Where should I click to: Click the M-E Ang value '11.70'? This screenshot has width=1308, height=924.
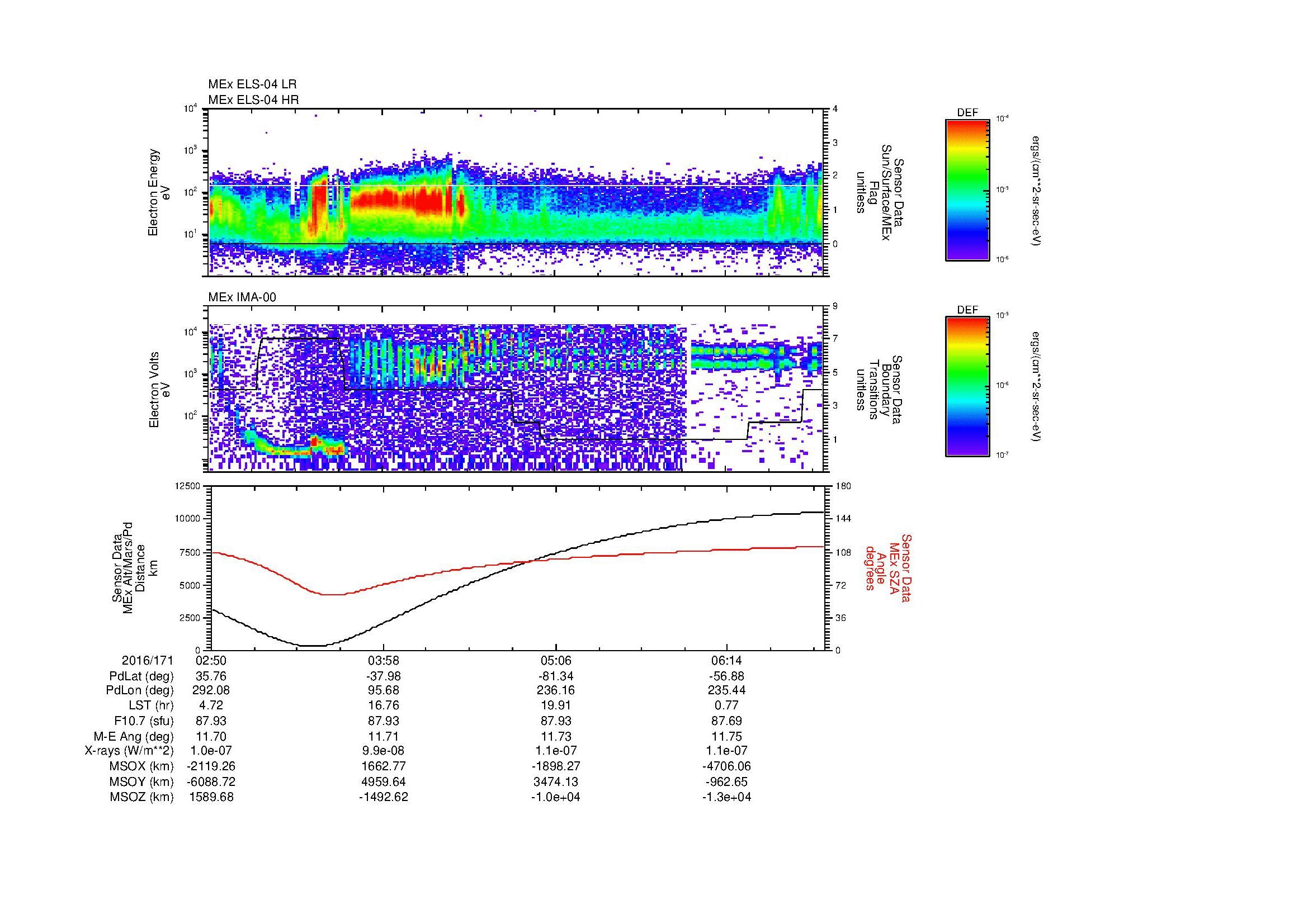click(211, 736)
